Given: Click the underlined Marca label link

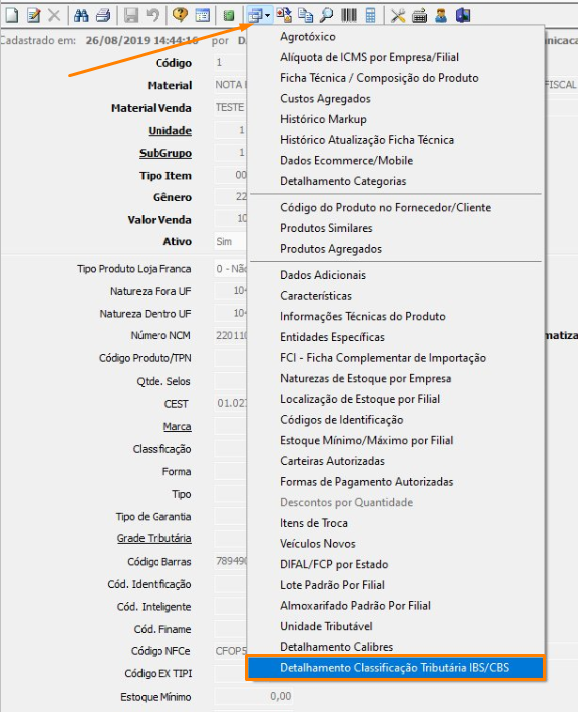Looking at the screenshot, I should coord(177,426).
